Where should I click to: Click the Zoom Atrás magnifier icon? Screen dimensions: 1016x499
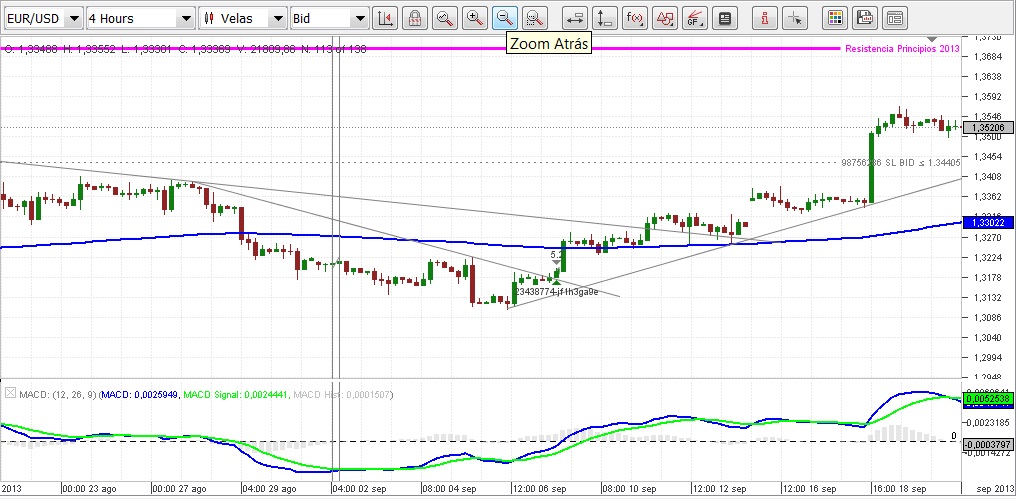[505, 18]
